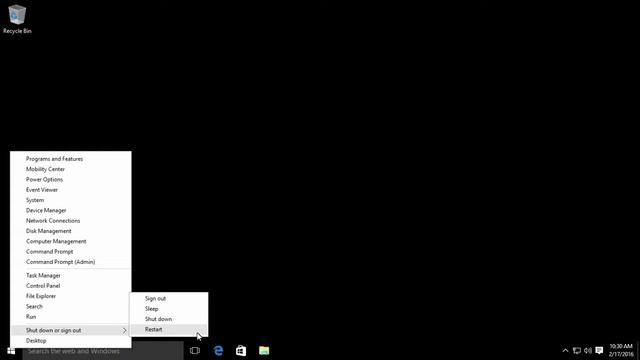This screenshot has height=360, width=640.
Task: Open Event Viewer
Action: point(71,190)
